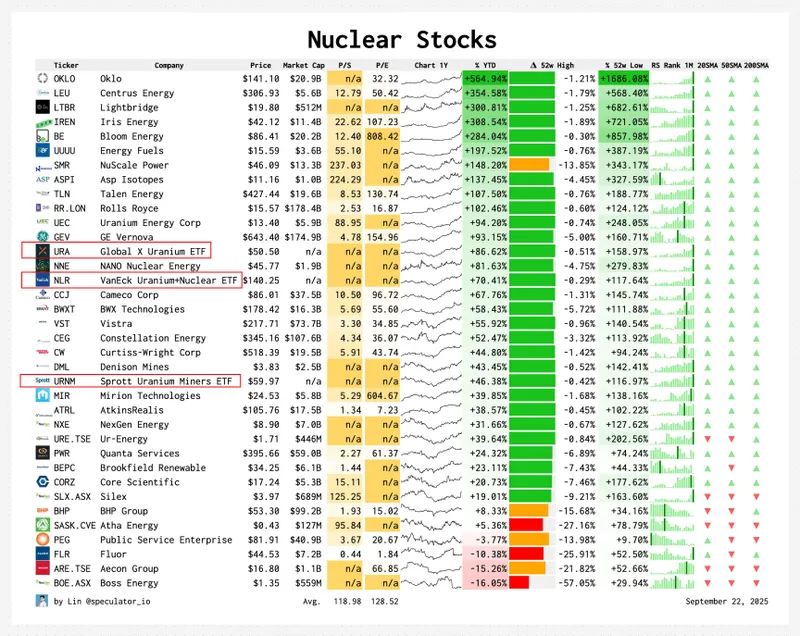Click Vistra price $217.71

click(261, 323)
